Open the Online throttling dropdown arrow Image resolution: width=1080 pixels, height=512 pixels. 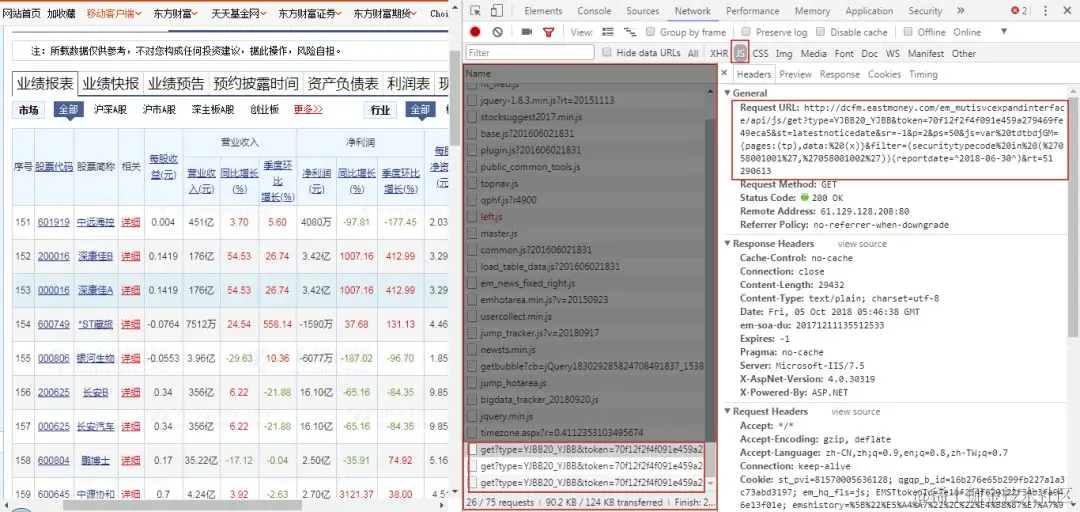coord(1004,32)
